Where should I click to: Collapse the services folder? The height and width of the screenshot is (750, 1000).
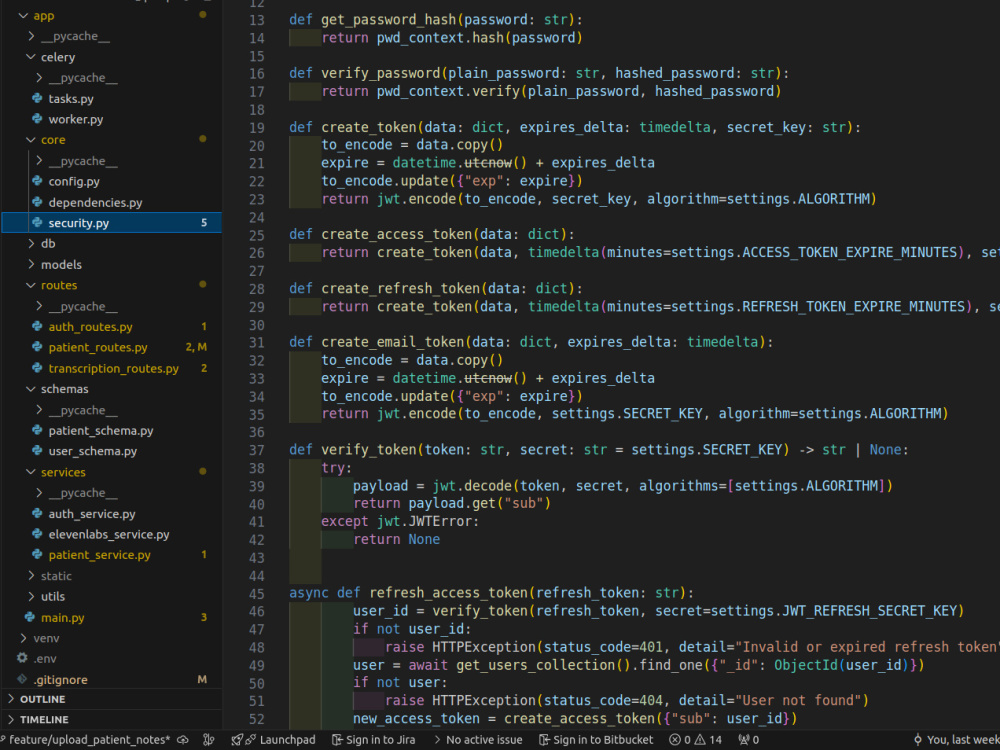click(x=31, y=472)
